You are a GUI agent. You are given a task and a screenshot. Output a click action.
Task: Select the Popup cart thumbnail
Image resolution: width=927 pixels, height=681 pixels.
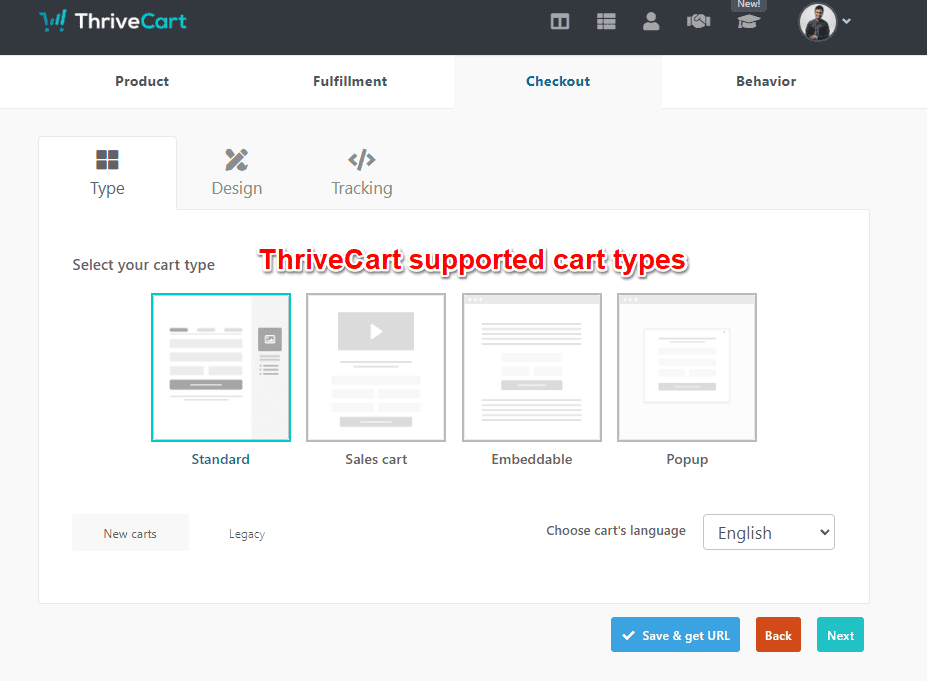[x=687, y=367]
